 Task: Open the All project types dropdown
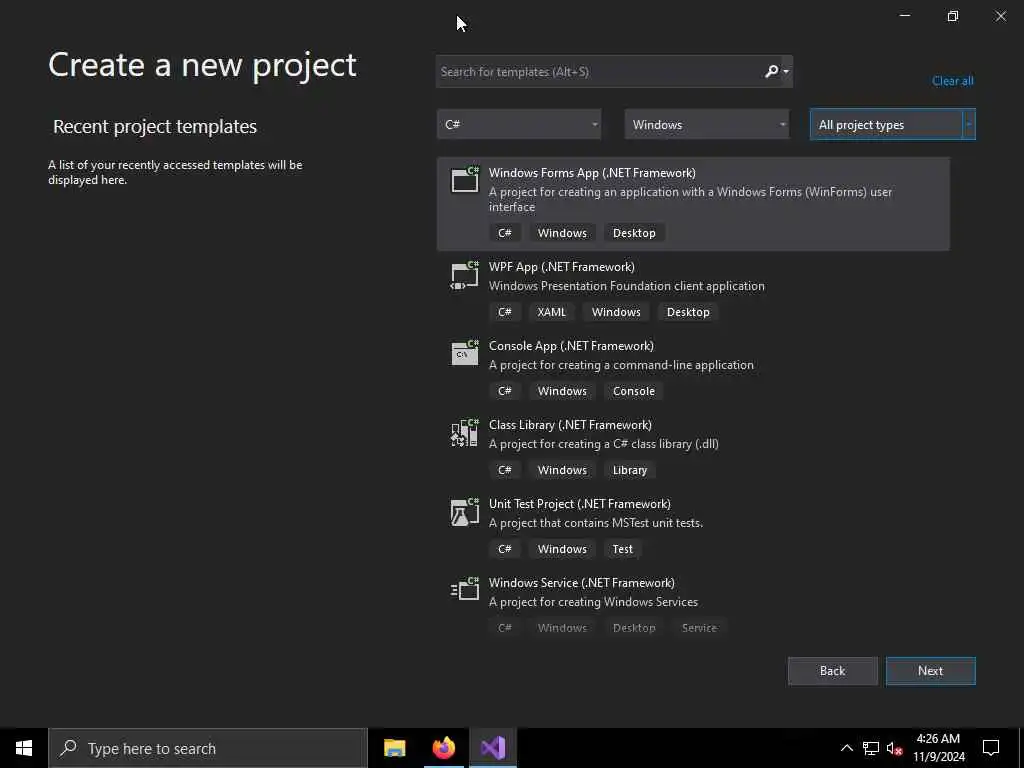(x=893, y=124)
